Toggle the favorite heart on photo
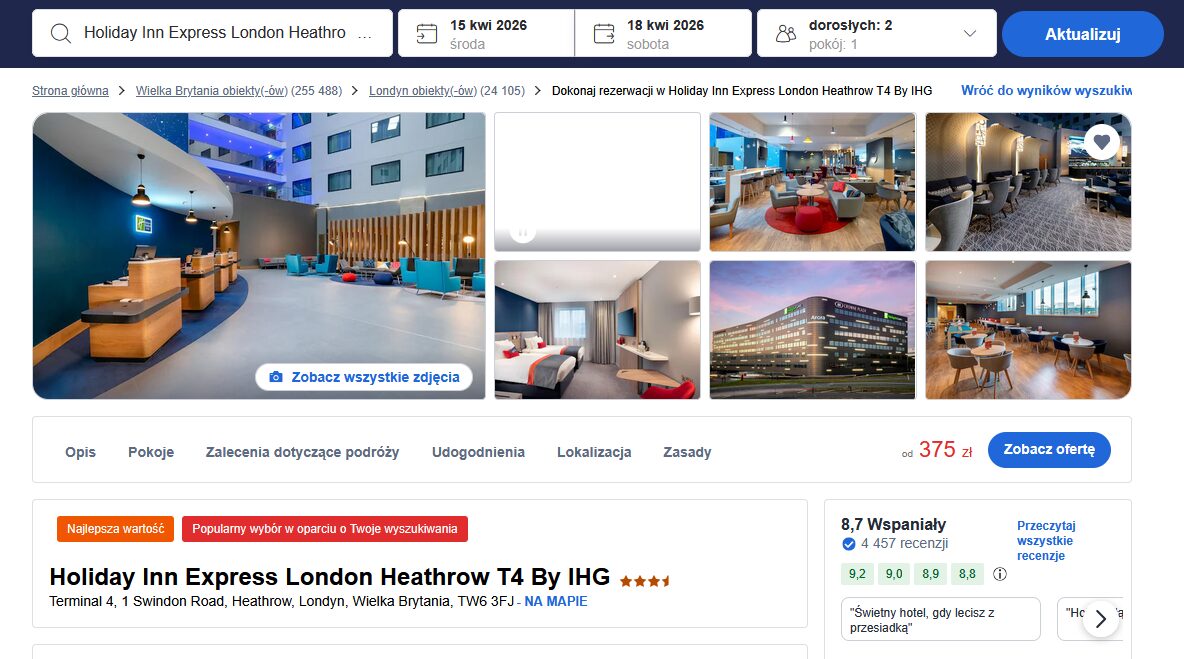Viewport: 1184px width, 659px height. pos(1101,141)
